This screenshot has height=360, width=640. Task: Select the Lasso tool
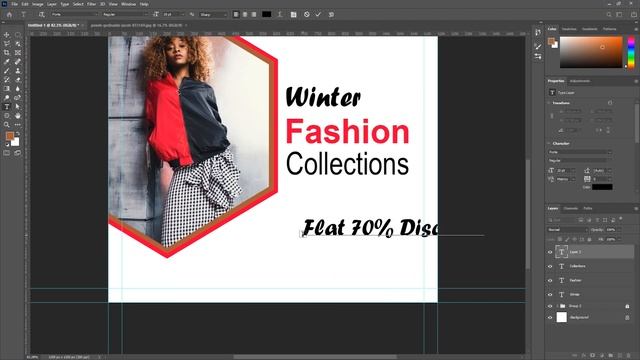click(7, 44)
